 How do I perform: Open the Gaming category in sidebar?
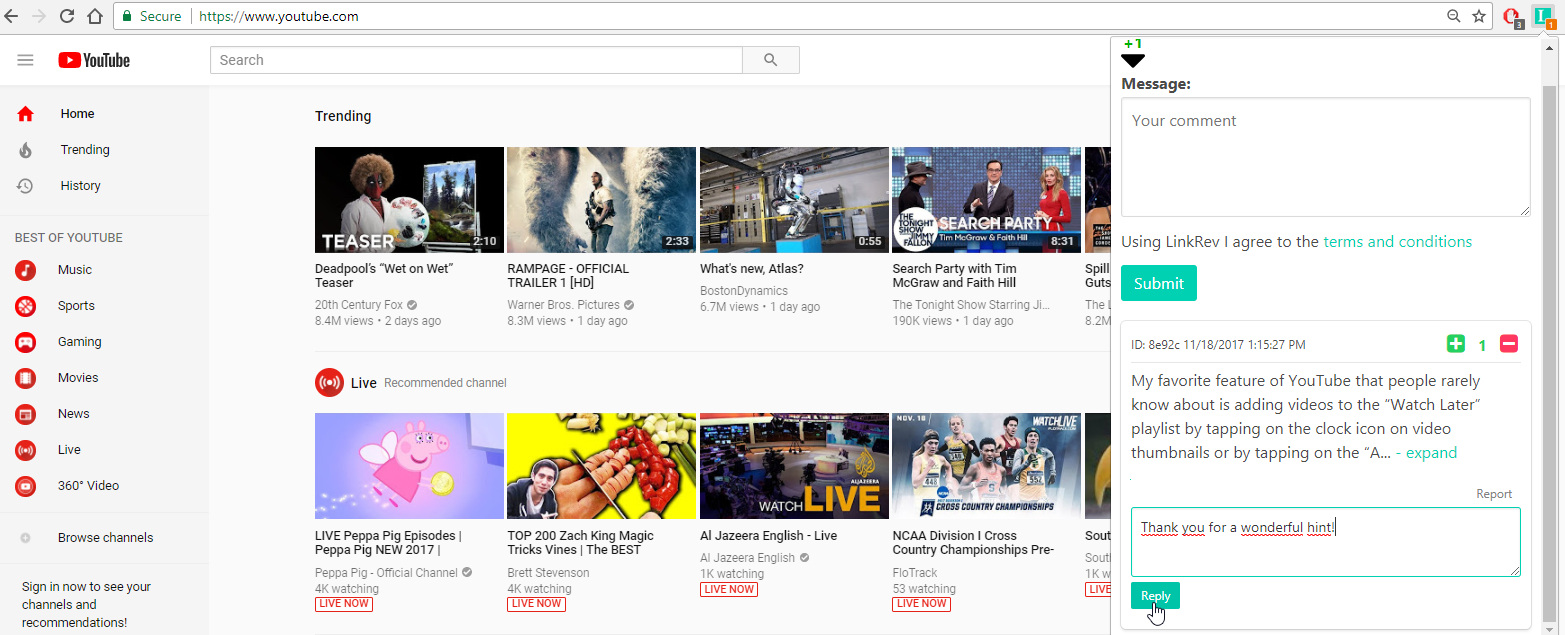click(x=79, y=342)
